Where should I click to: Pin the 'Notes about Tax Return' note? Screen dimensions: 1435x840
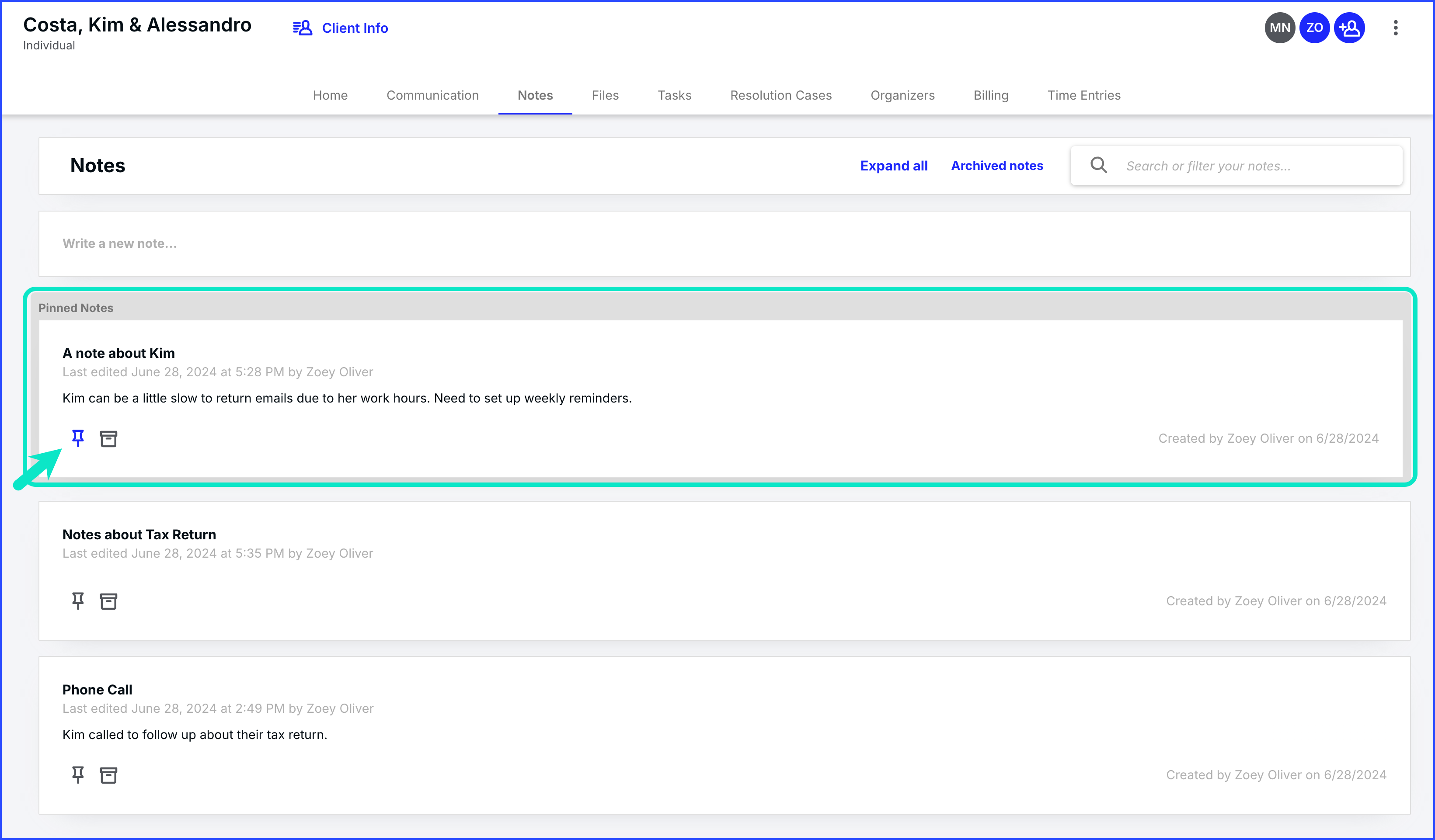78,600
